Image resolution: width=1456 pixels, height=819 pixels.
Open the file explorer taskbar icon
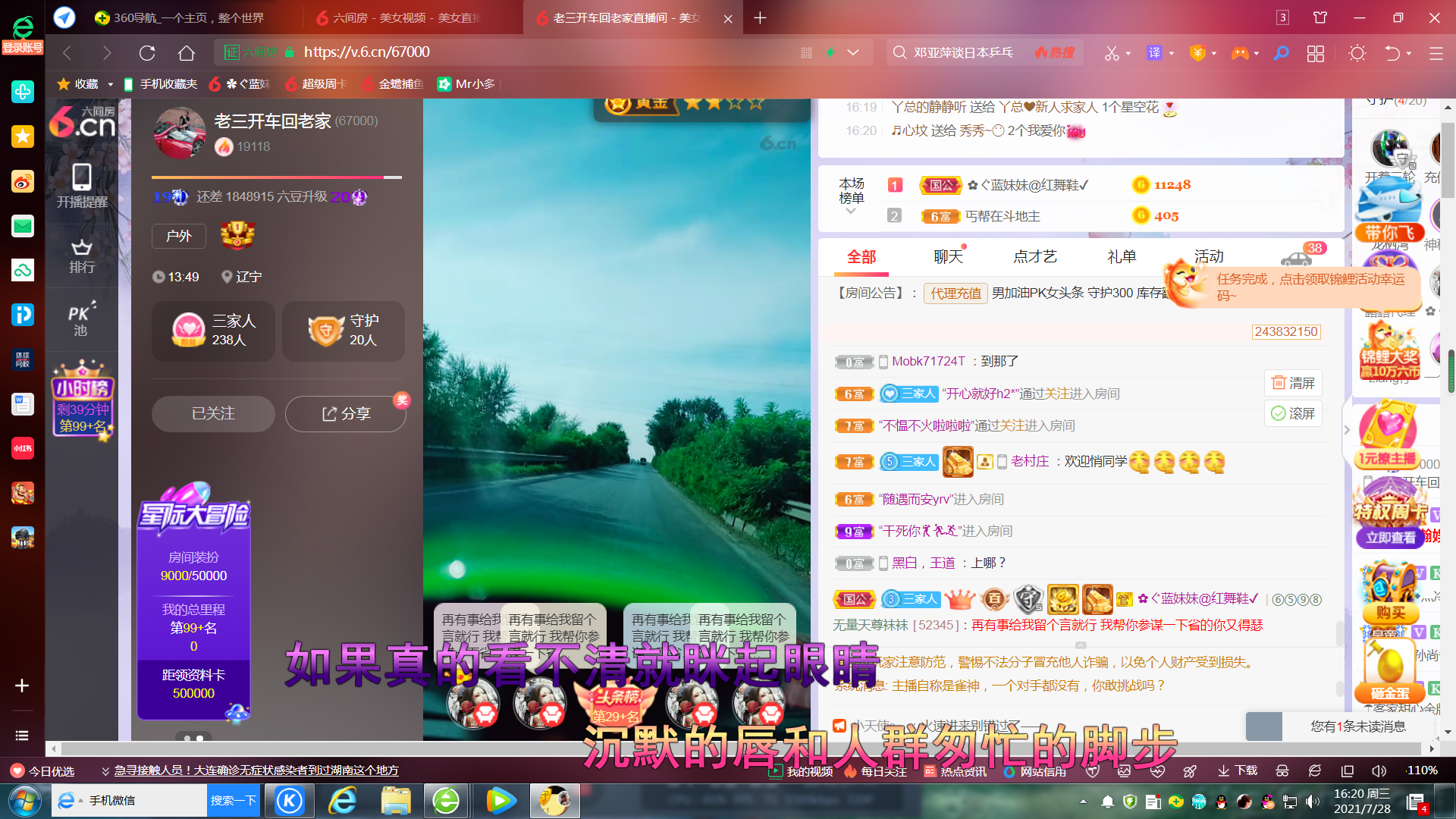tap(396, 801)
